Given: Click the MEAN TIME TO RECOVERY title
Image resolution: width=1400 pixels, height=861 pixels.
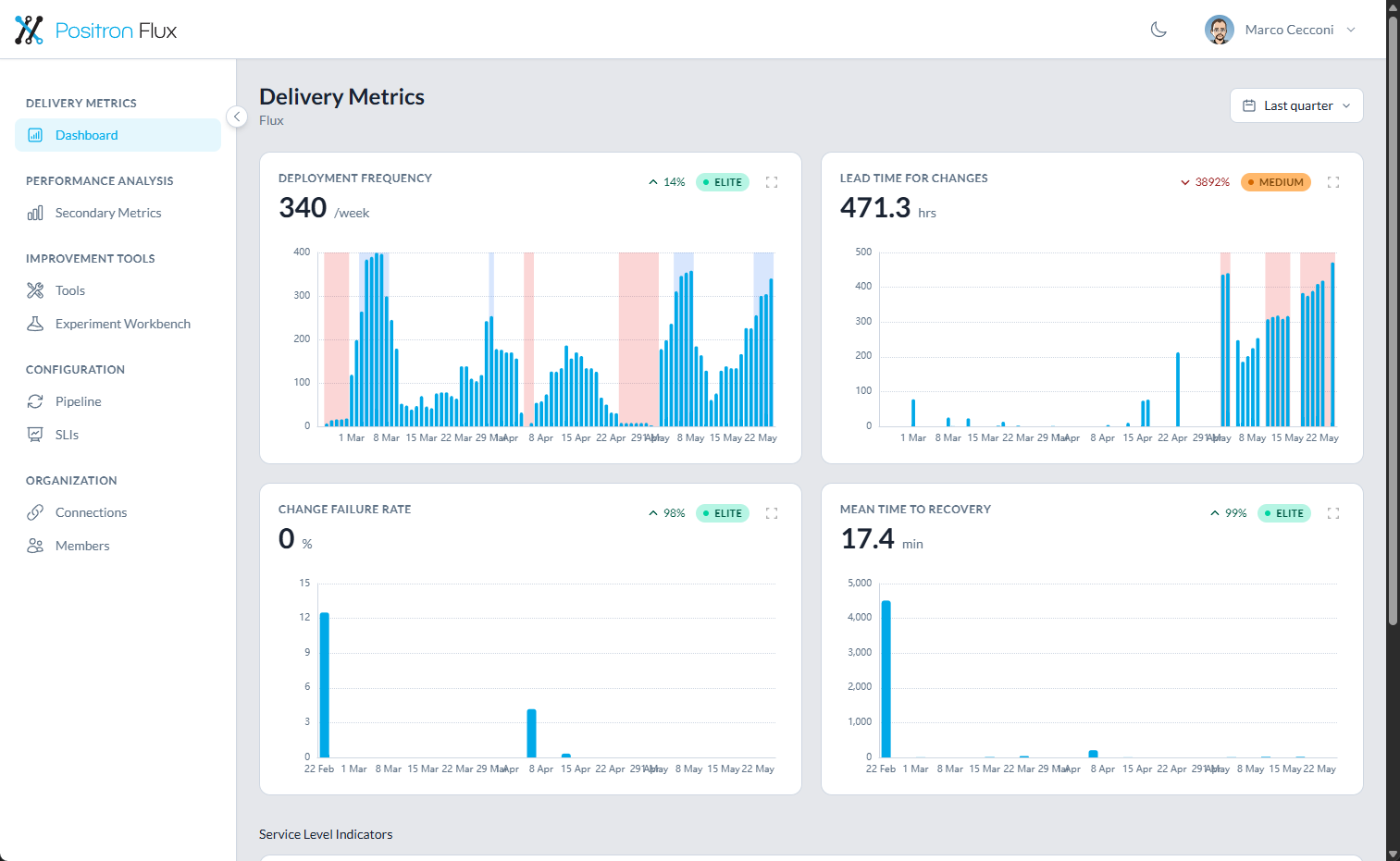Looking at the screenshot, I should [x=915, y=510].
